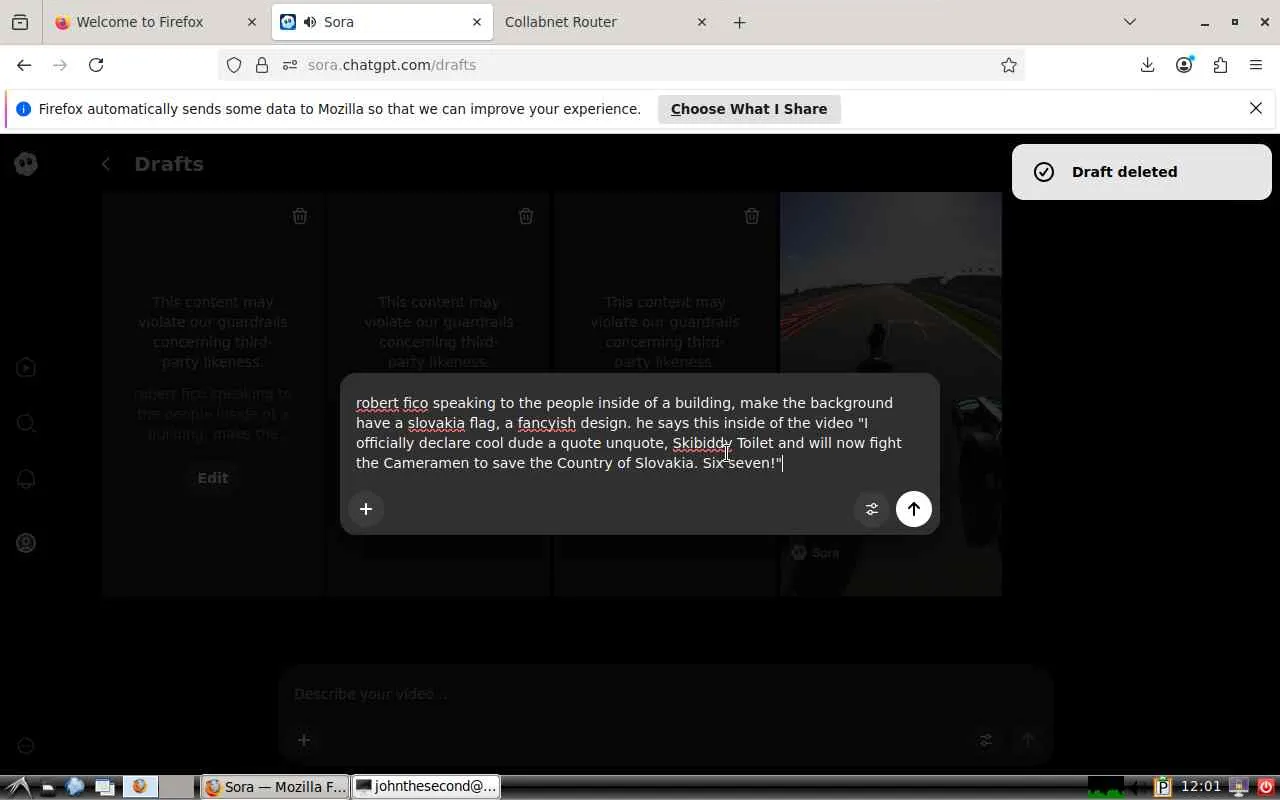Expand the list all tabs dropdown
Viewport: 1280px width, 800px height.
[1130, 22]
